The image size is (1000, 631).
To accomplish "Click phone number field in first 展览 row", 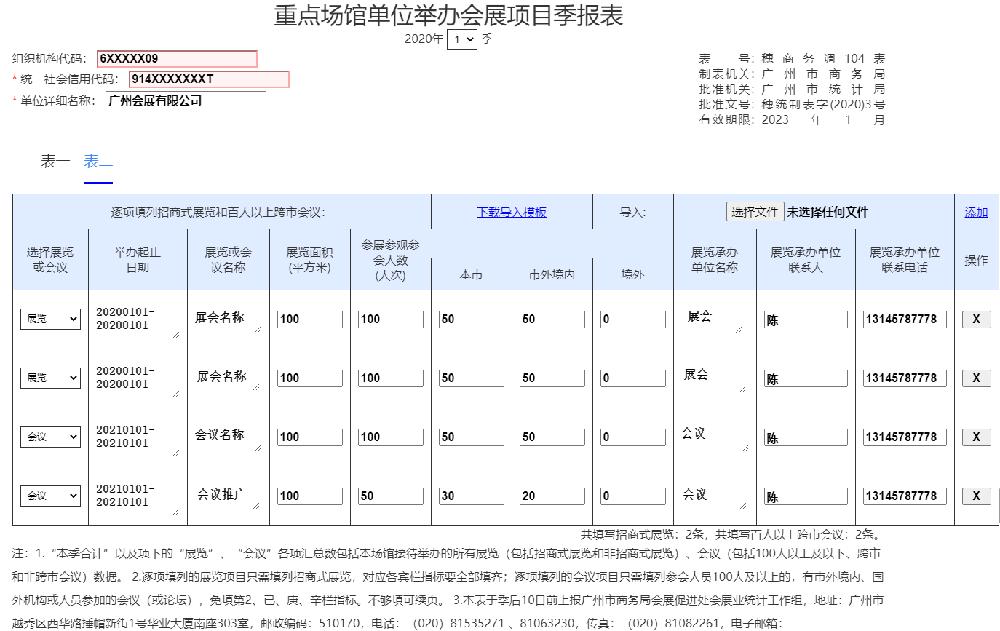I will coord(905,319).
